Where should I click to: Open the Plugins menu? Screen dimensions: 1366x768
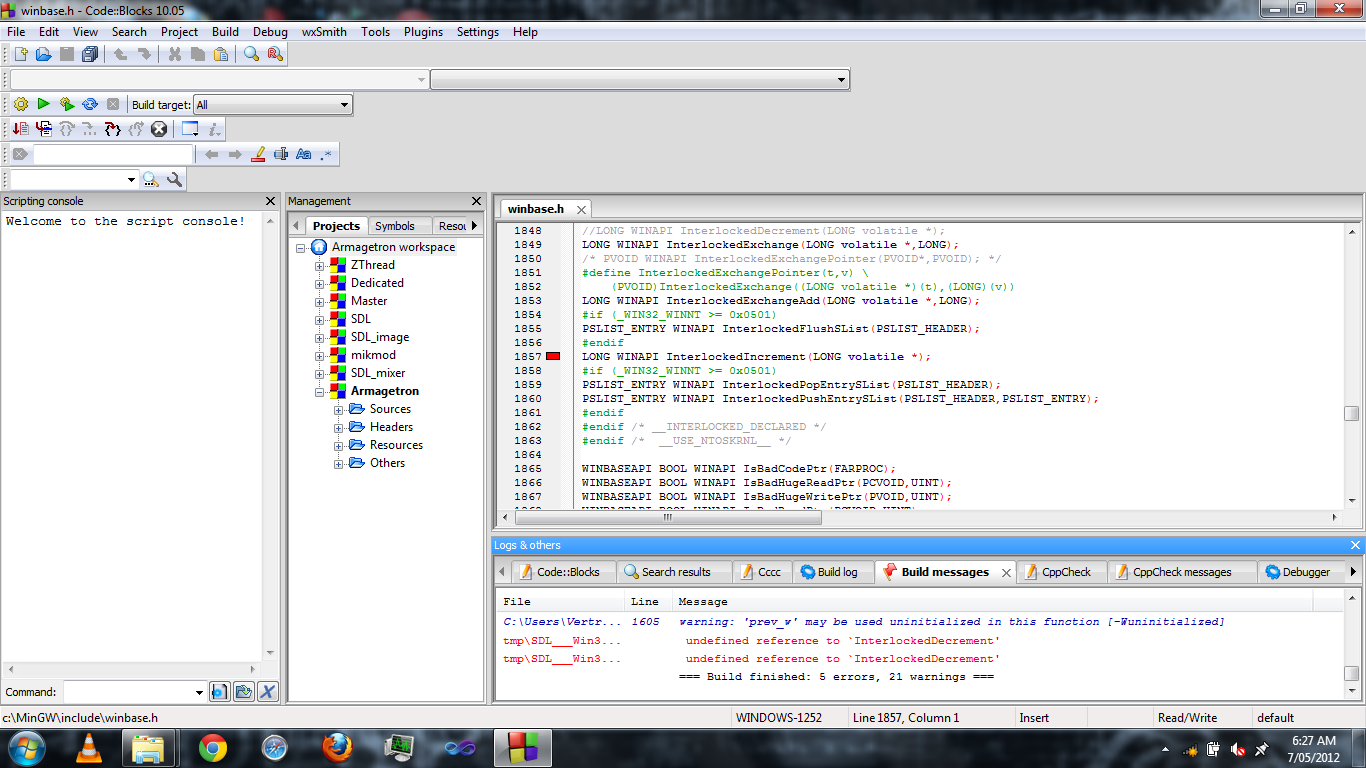(x=423, y=31)
